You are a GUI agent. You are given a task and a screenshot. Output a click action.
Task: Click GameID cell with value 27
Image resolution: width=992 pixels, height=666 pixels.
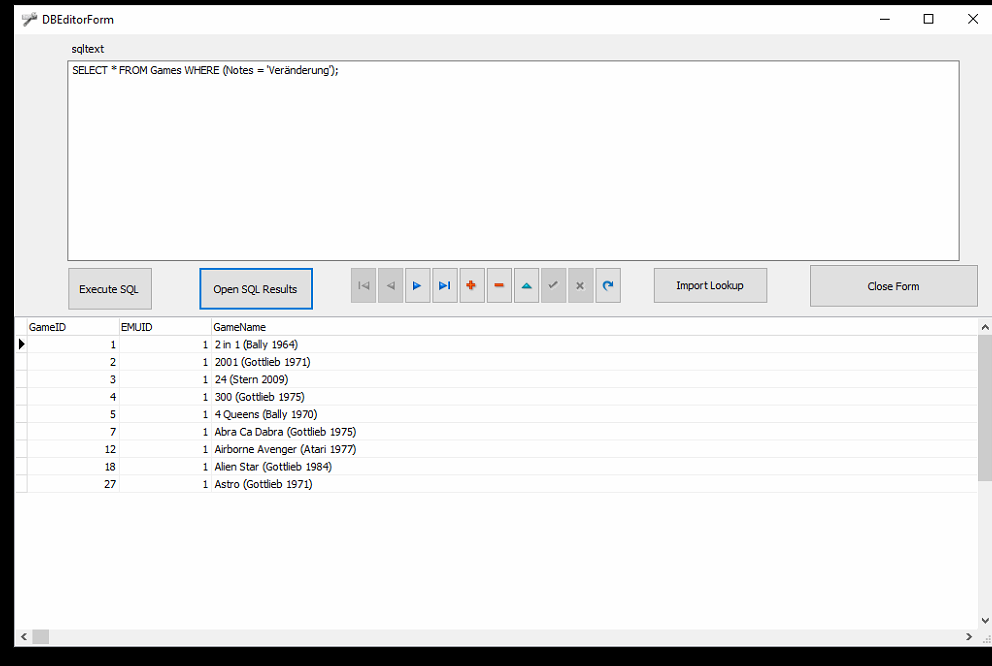(73, 484)
